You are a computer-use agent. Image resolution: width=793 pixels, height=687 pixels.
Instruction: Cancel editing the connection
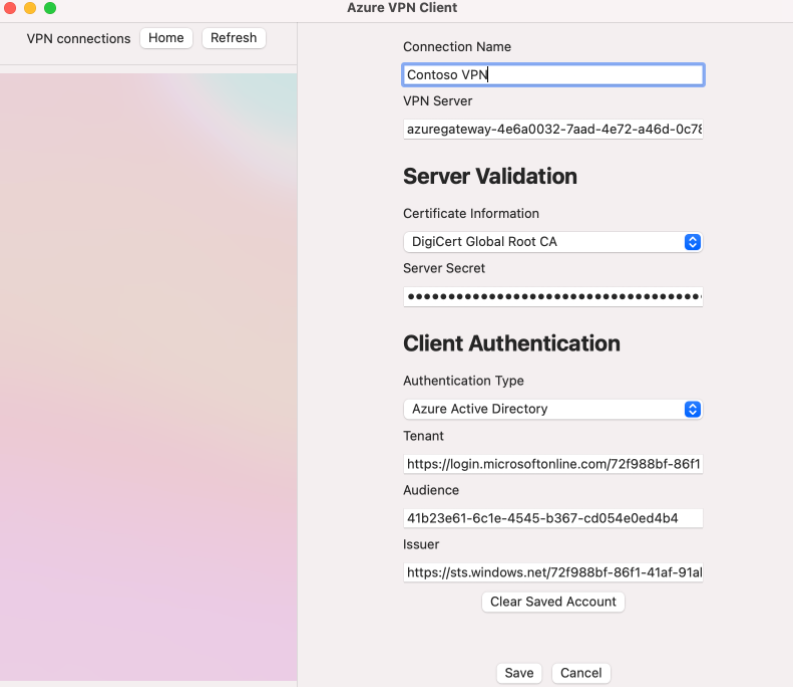coord(581,673)
